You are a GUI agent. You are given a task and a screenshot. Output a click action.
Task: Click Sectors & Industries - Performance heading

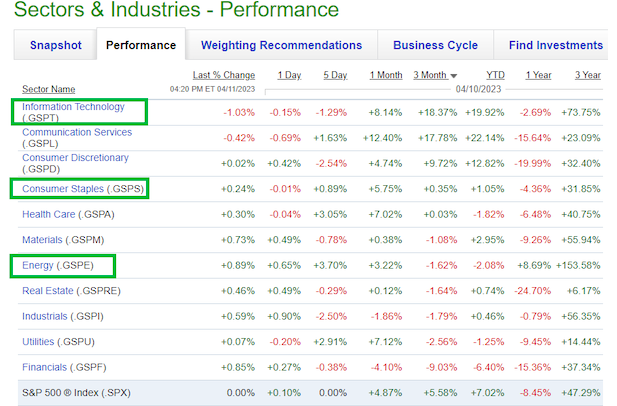click(176, 9)
